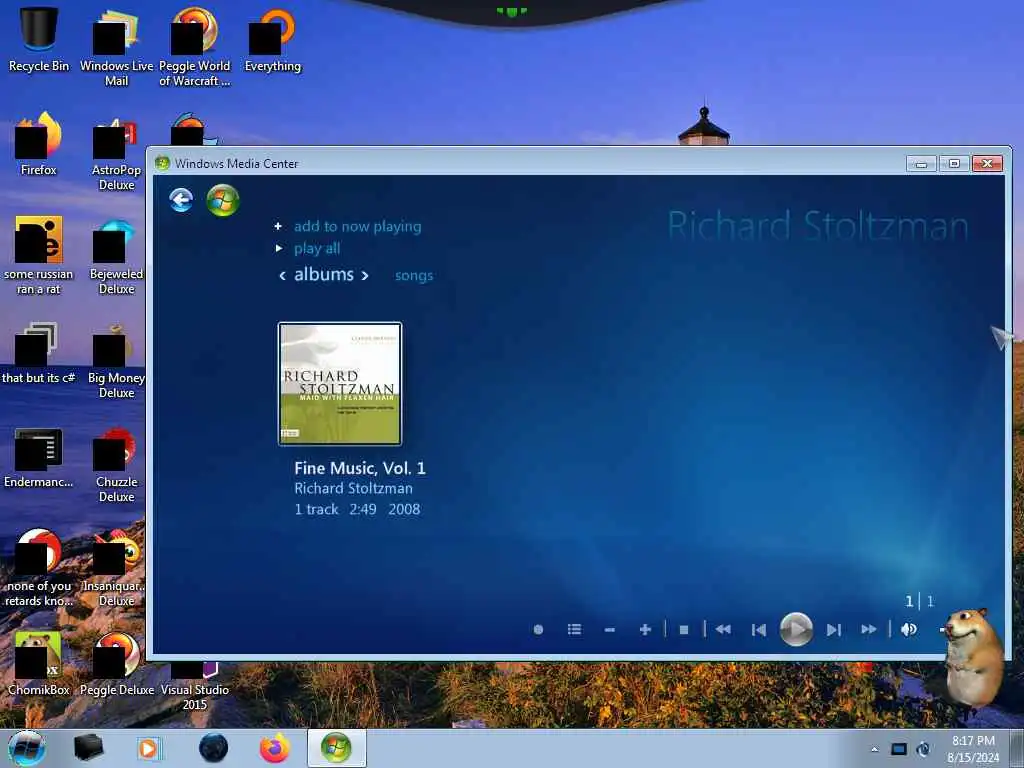Open Recycle Bin on desktop
Image resolution: width=1024 pixels, height=768 pixels.
pos(39,39)
